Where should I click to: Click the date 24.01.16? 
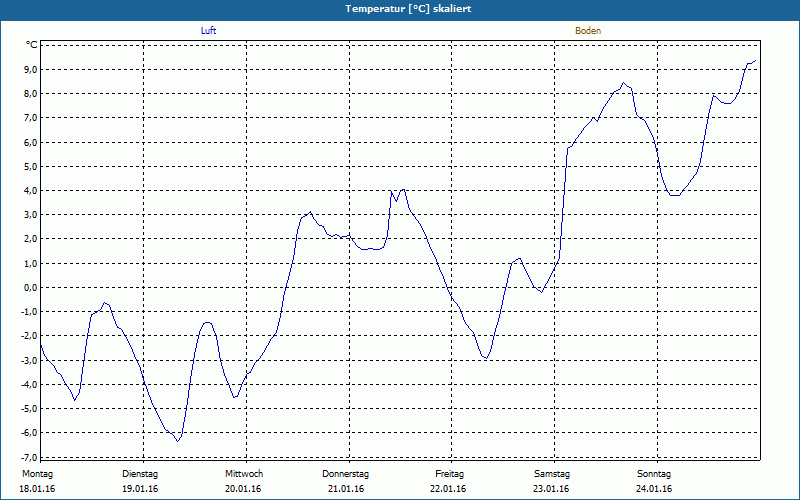[654, 489]
